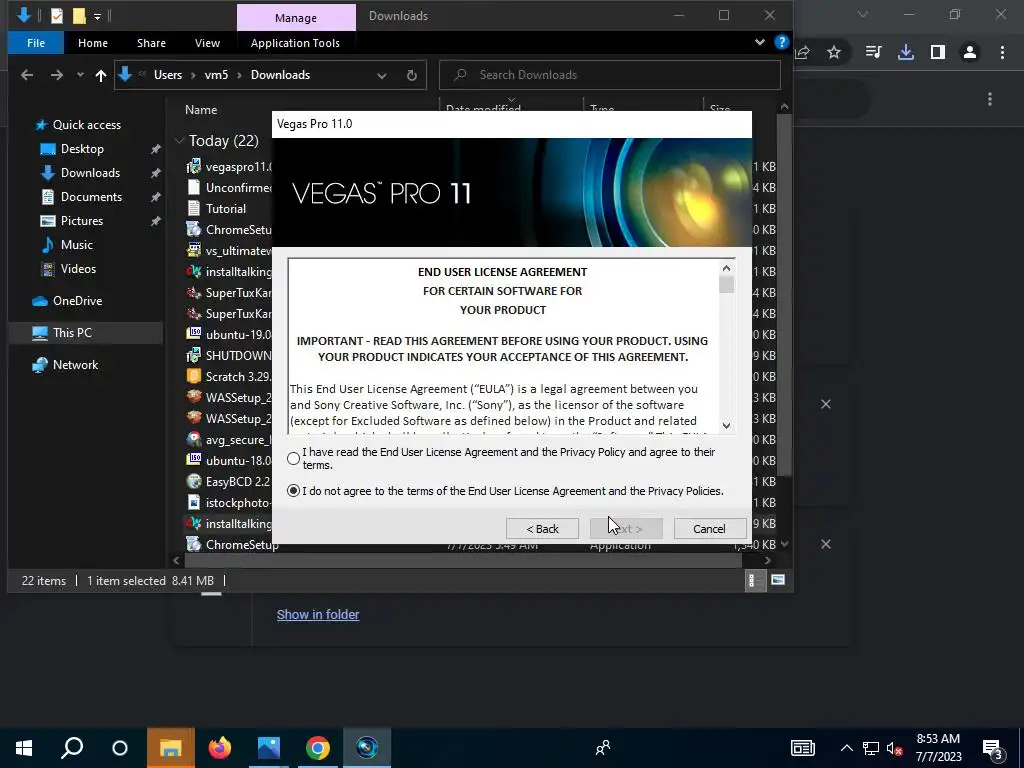The height and width of the screenshot is (768, 1024).
Task: Select Quick access in navigation pane
Action: (x=86, y=125)
